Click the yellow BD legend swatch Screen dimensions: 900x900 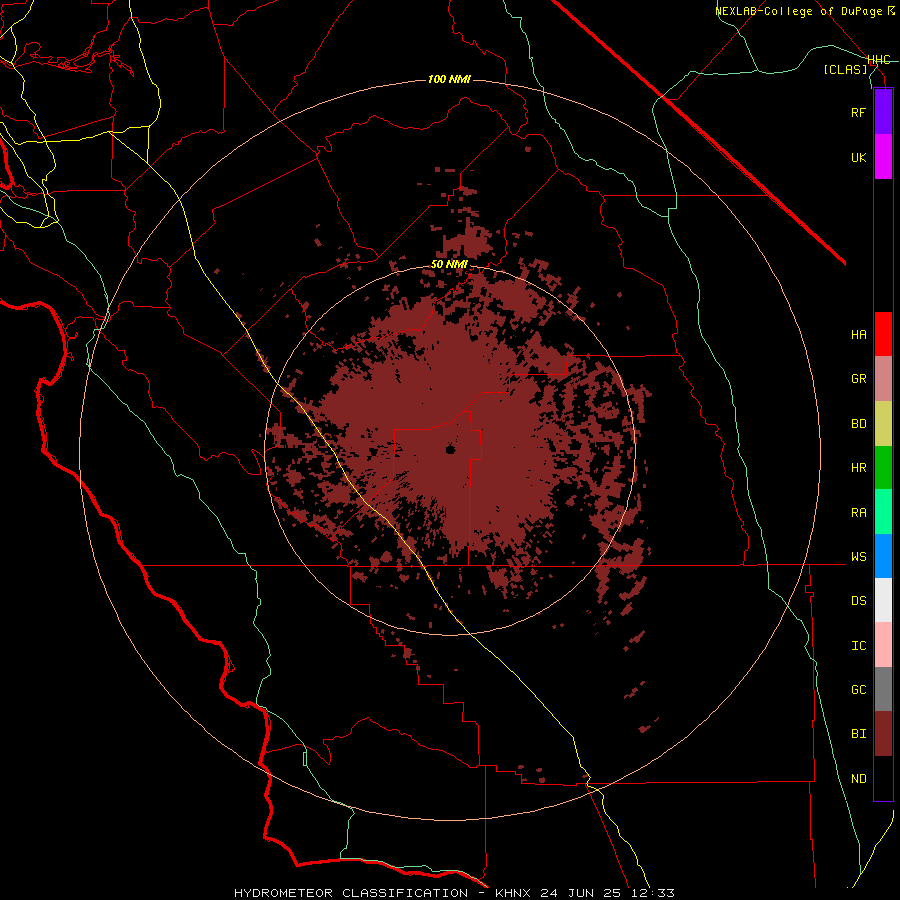[x=883, y=424]
